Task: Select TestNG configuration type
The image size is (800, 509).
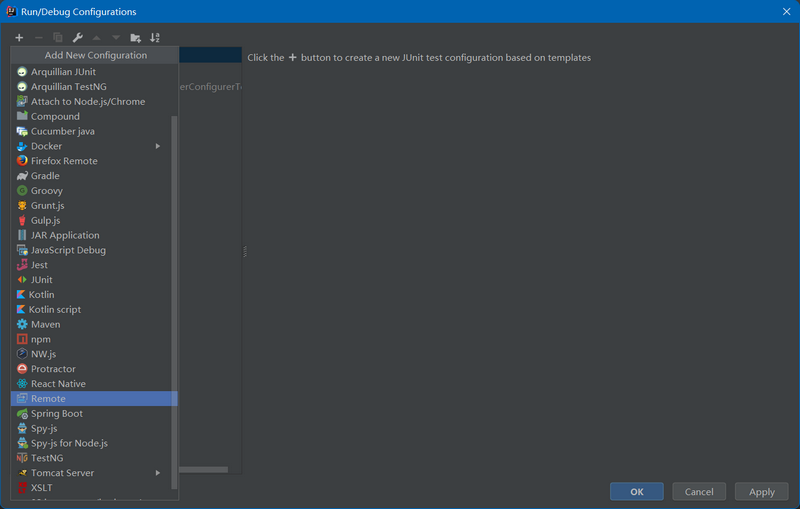Action: pyautogui.click(x=94, y=458)
